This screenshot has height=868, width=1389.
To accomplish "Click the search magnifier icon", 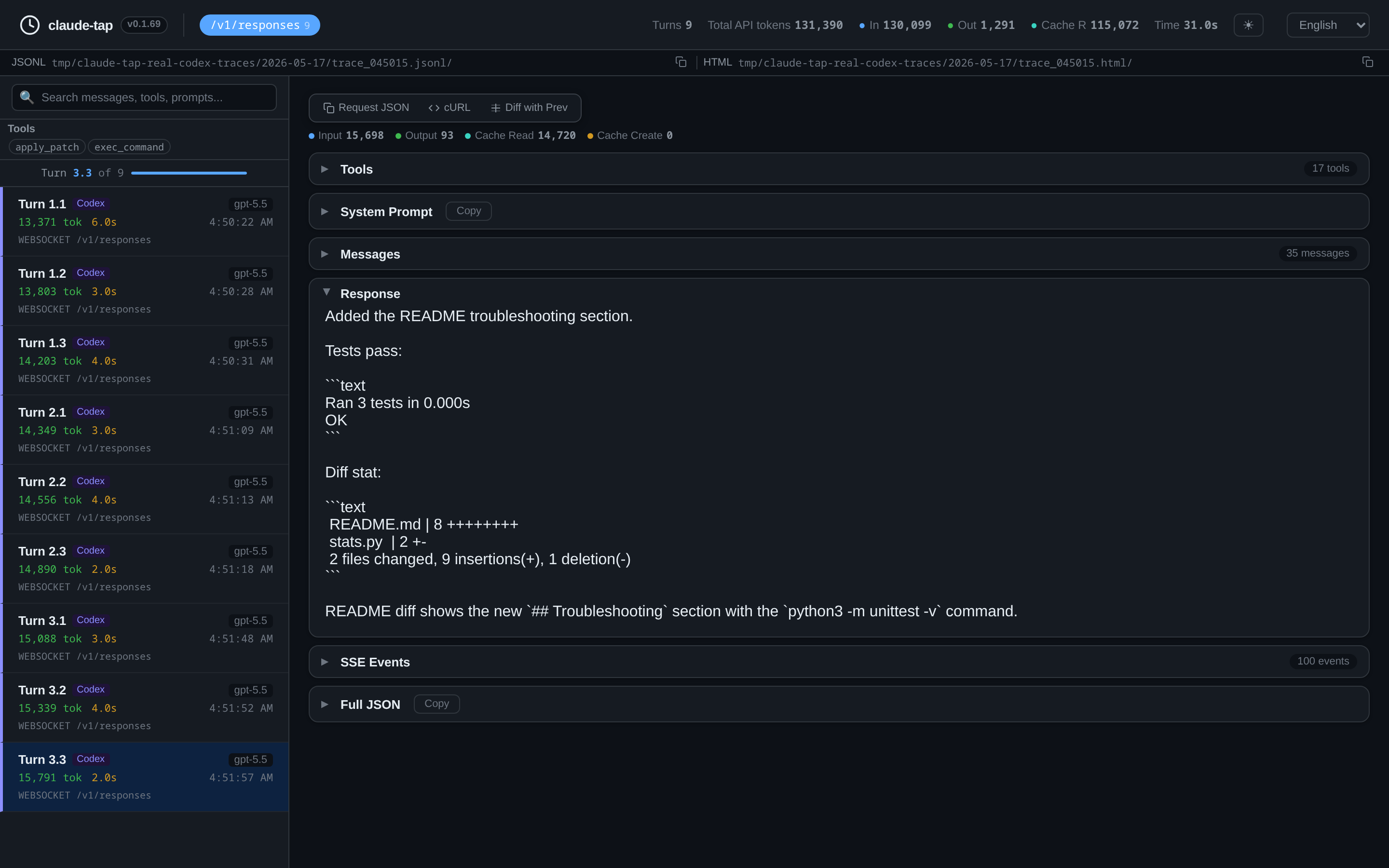I will pyautogui.click(x=27, y=97).
